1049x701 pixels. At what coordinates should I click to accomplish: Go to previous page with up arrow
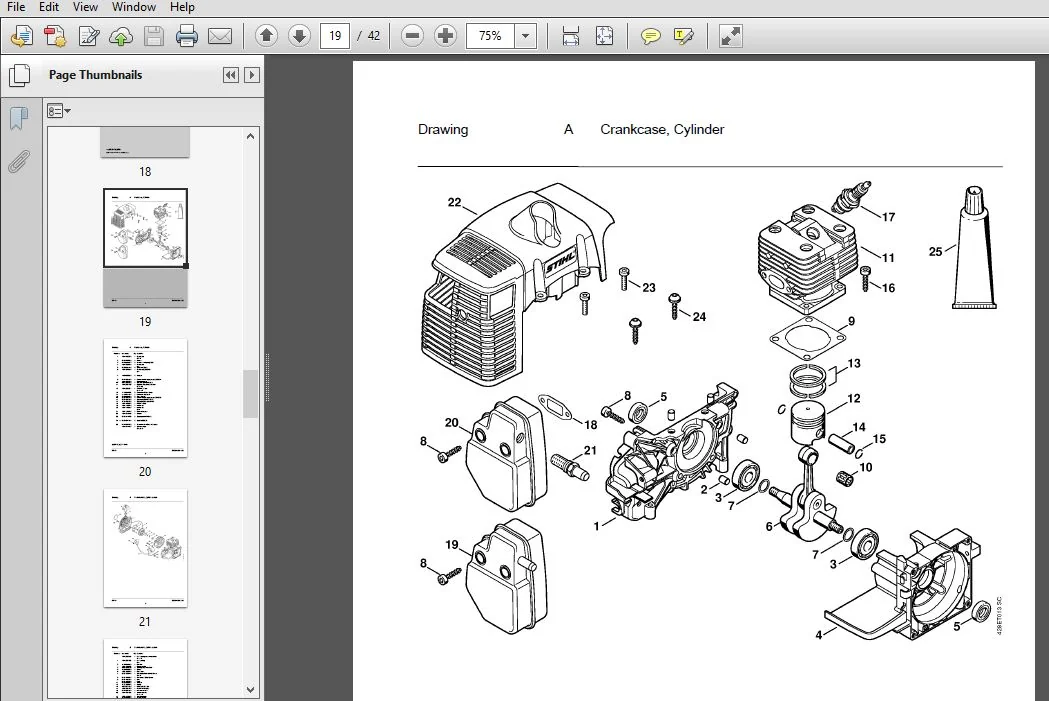[x=266, y=36]
